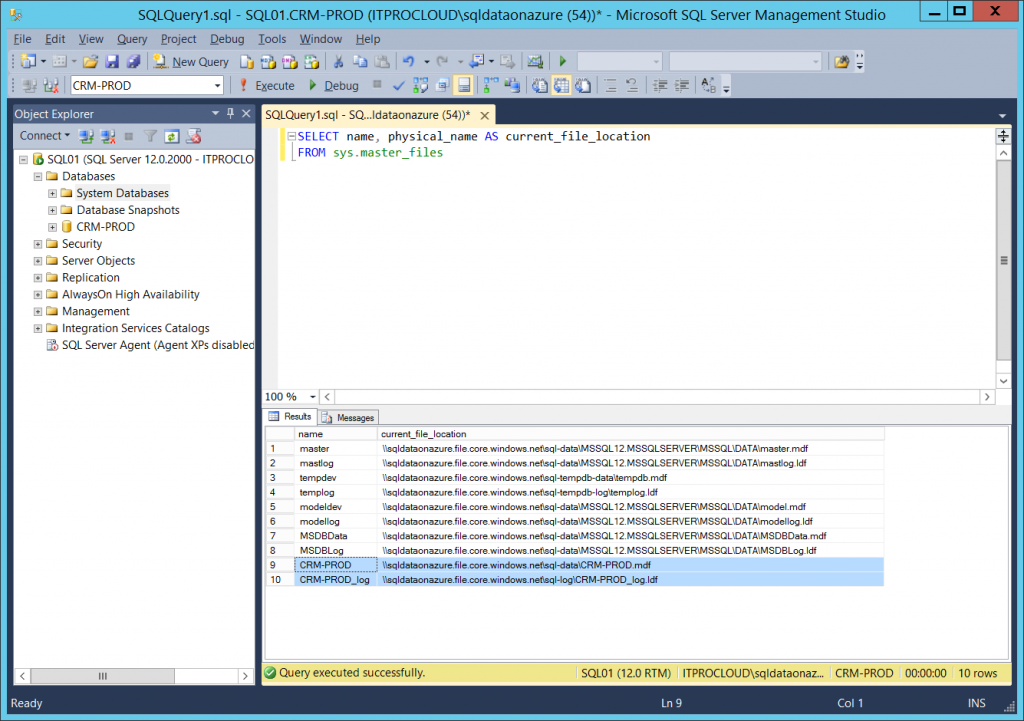The height and width of the screenshot is (721, 1024).
Task: Click the New Query button
Action: tap(191, 61)
